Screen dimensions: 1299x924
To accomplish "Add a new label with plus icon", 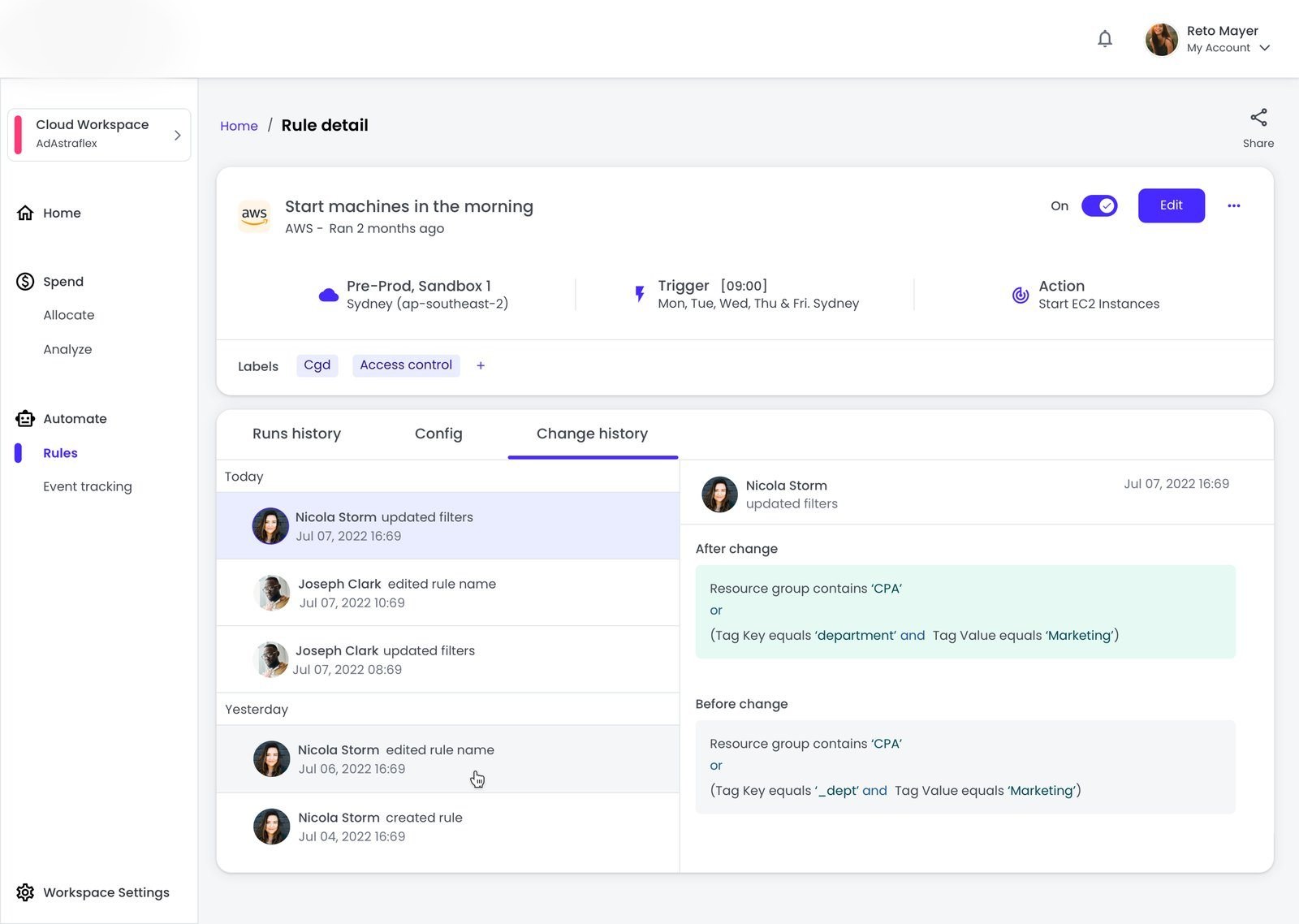I will (x=481, y=365).
